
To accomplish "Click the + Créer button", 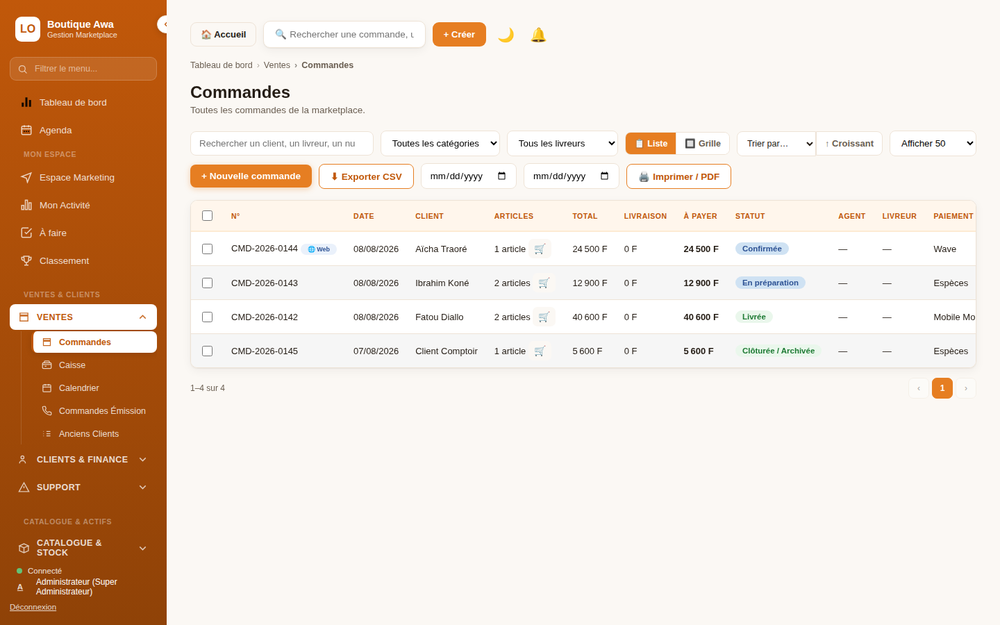I will coord(459,34).
